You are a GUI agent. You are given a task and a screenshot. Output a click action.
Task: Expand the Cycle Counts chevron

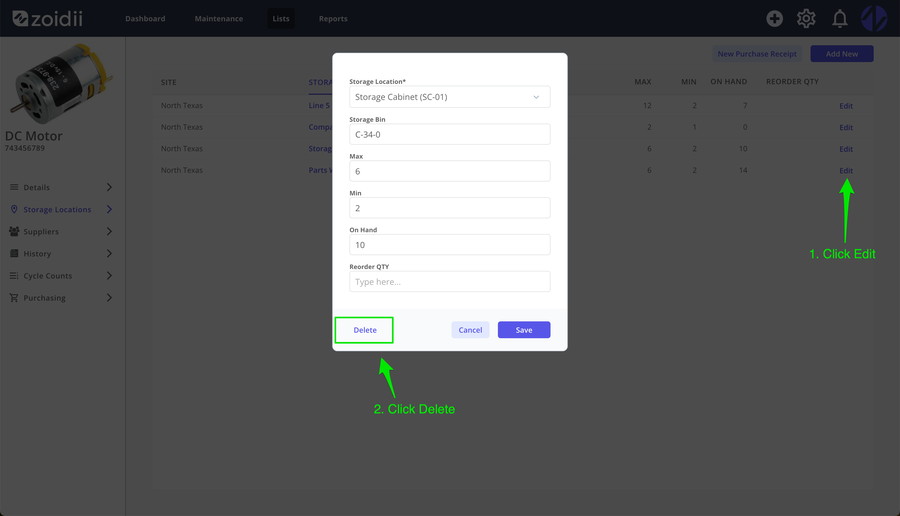[x=109, y=276]
